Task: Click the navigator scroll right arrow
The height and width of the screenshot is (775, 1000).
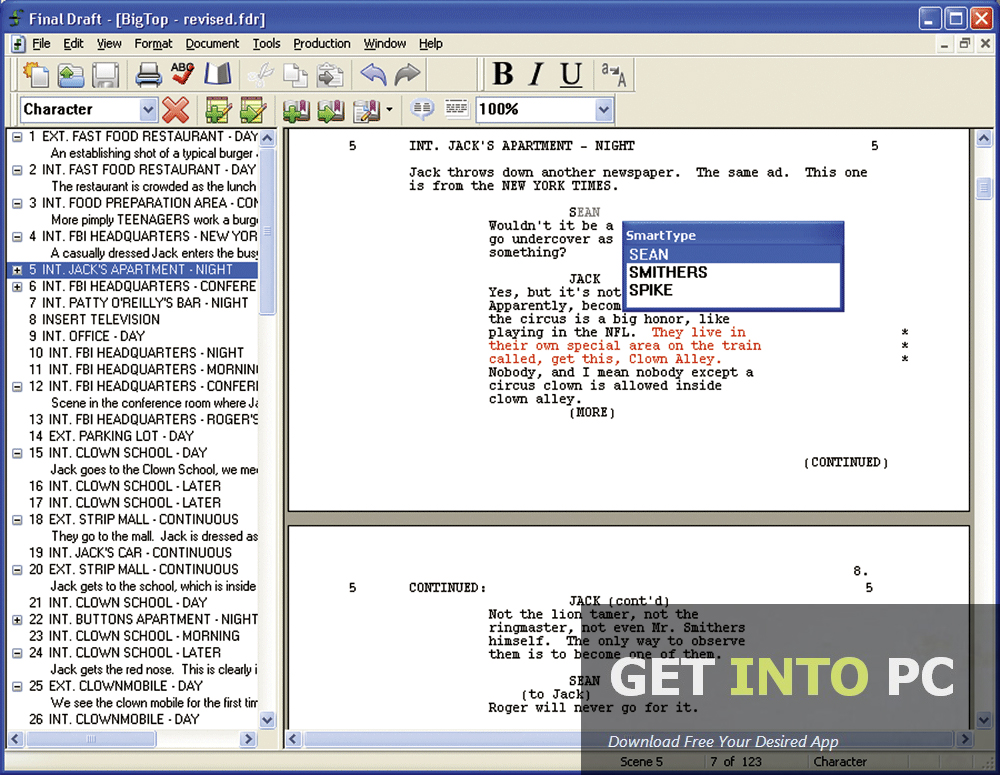Action: coord(249,739)
